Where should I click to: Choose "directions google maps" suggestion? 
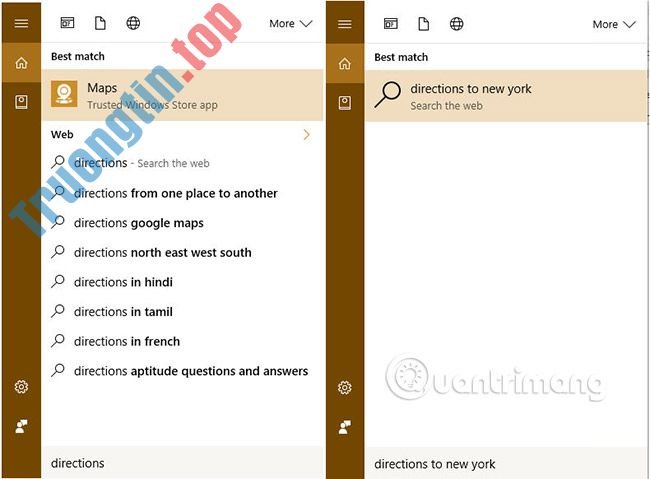point(138,223)
